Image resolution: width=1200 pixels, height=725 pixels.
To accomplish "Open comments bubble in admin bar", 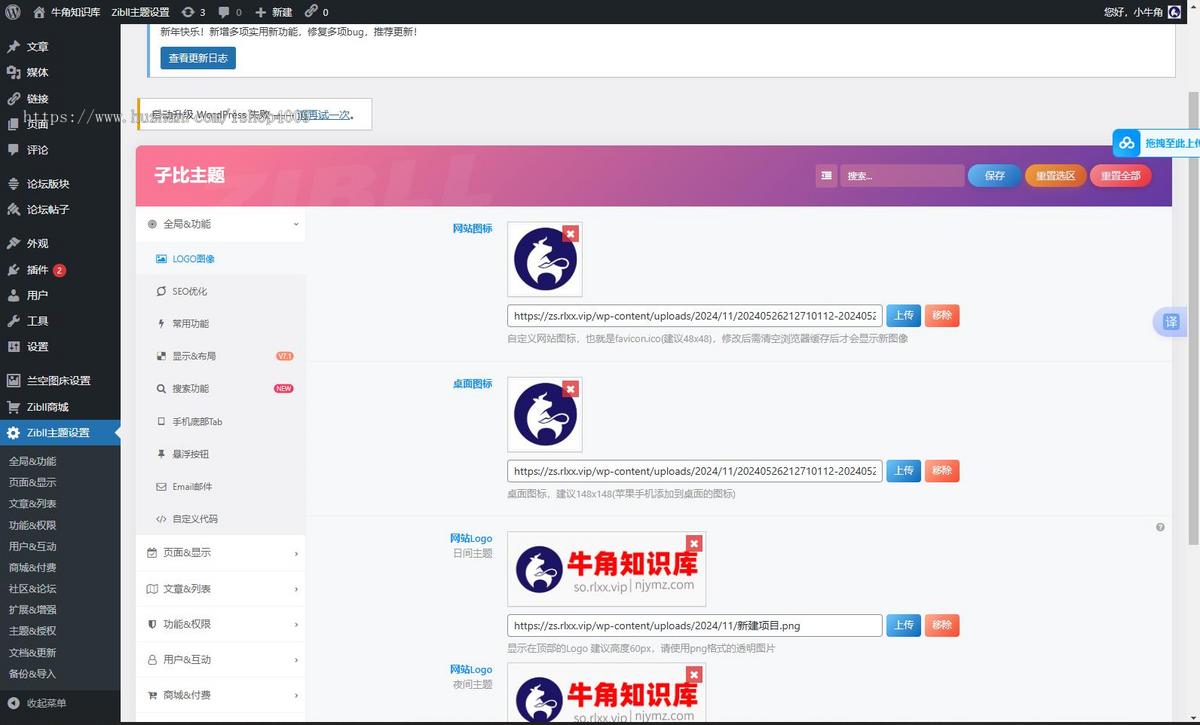I will 229,12.
